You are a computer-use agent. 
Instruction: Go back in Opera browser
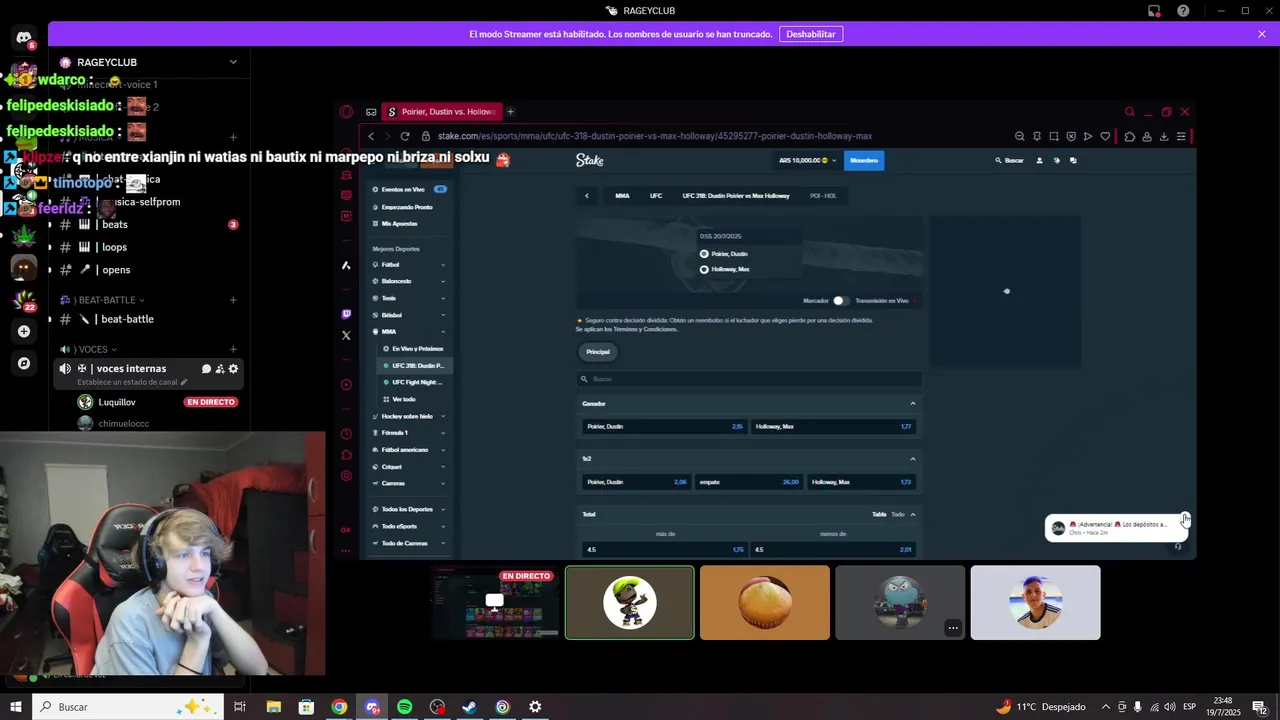(x=371, y=136)
